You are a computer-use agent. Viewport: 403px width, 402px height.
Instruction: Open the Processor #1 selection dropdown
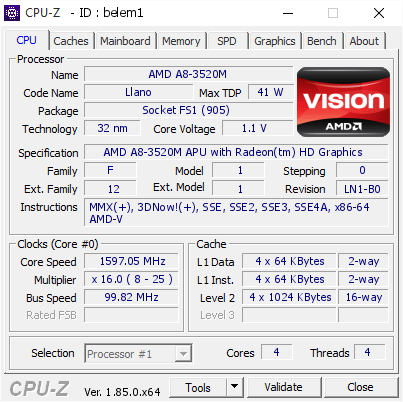138,354
